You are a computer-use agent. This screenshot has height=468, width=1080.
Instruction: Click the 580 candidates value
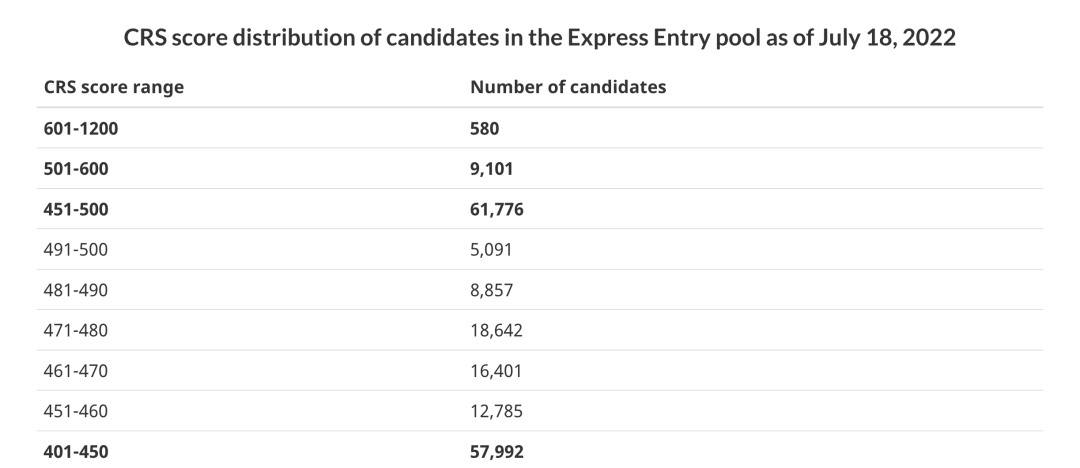click(484, 128)
